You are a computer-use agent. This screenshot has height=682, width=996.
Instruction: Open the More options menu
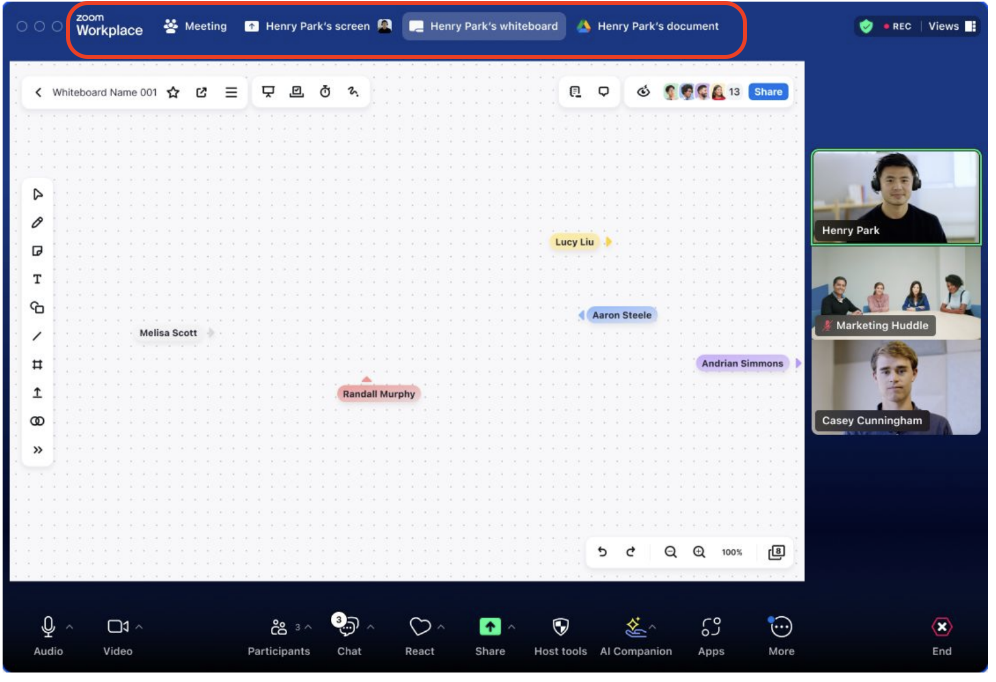coord(781,636)
